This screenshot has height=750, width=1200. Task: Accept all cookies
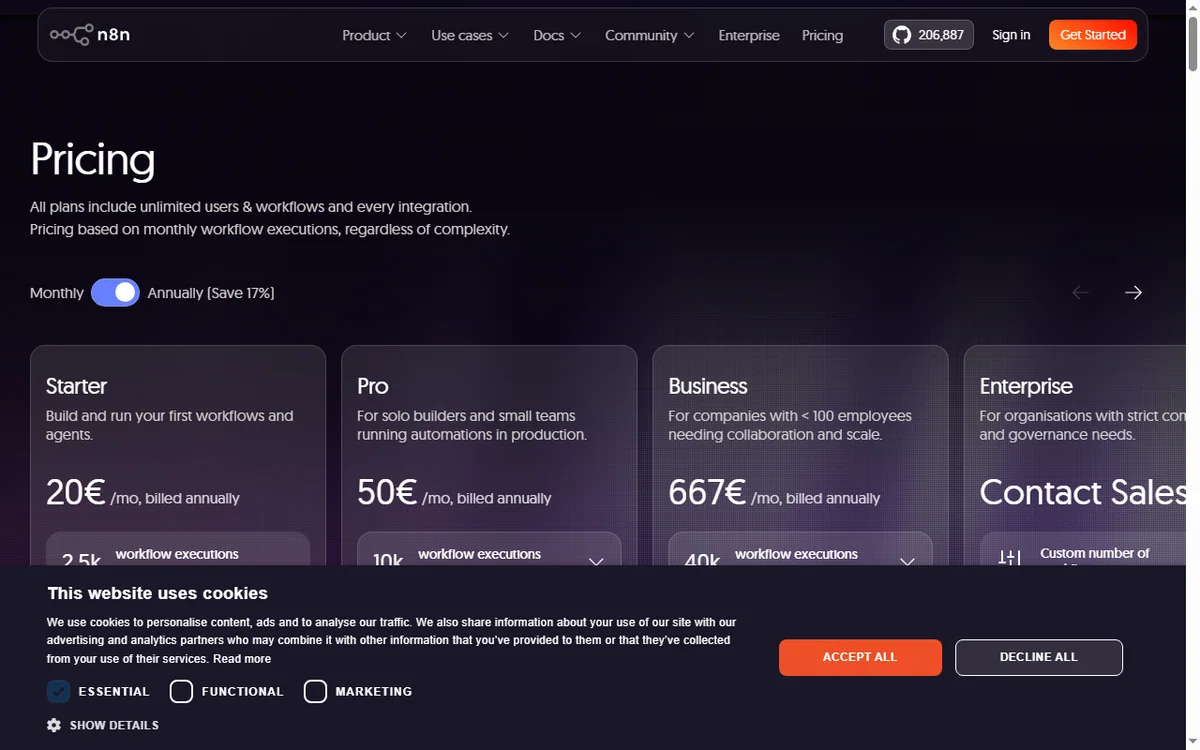click(x=860, y=657)
